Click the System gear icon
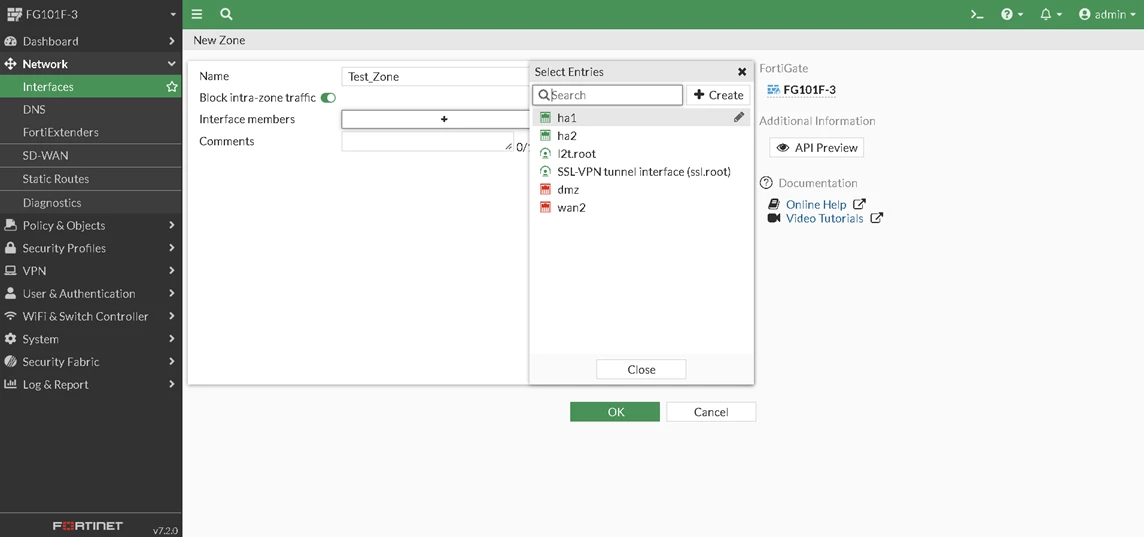Viewport: 1144px width, 537px height. coord(10,339)
